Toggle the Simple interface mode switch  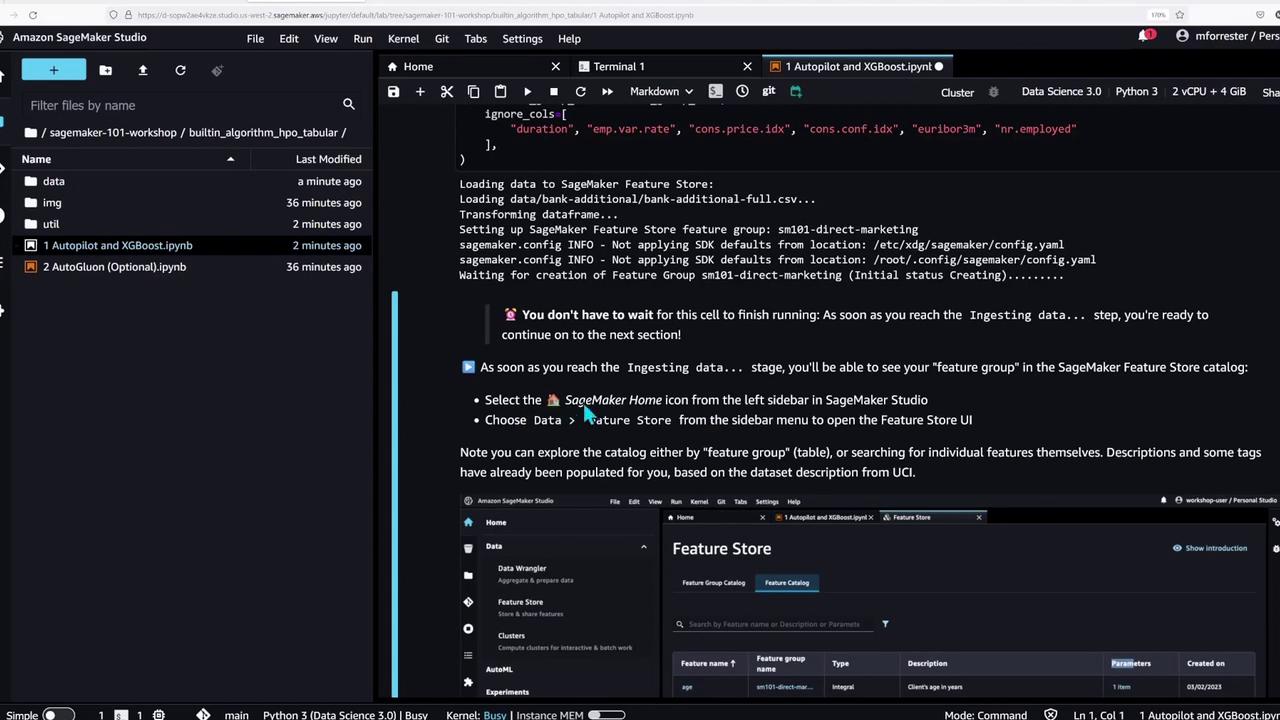pos(58,715)
